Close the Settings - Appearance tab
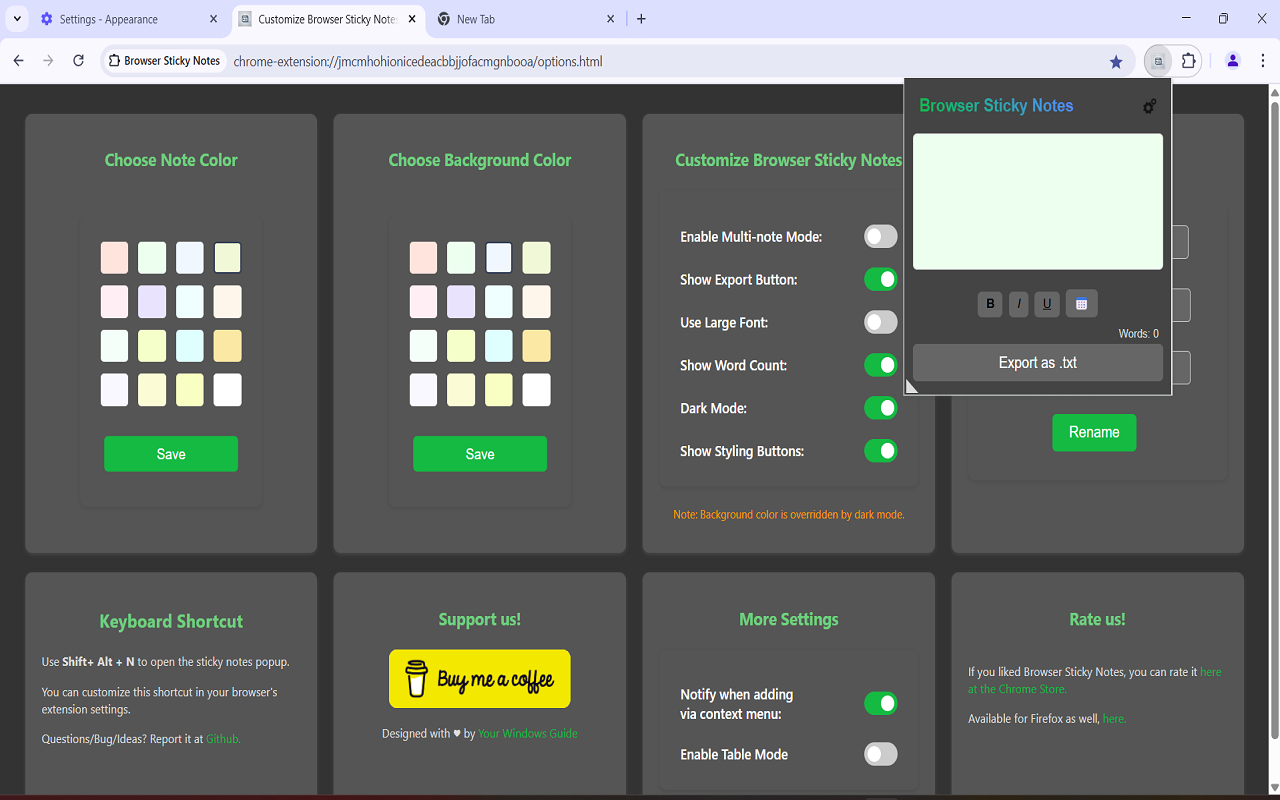Viewport: 1280px width, 800px height. pos(213,19)
